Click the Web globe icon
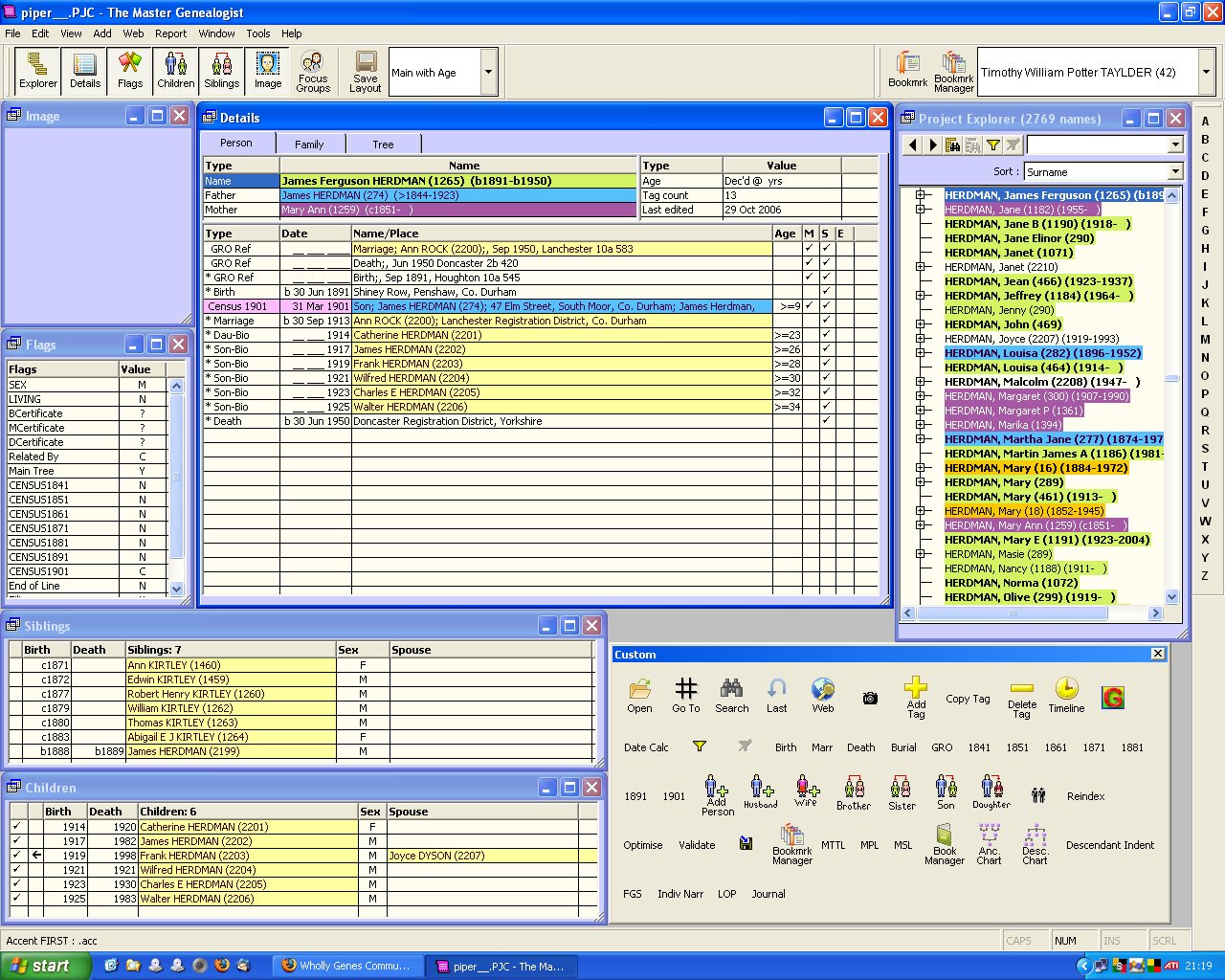Viewport: 1225px width, 980px height. coord(822,696)
